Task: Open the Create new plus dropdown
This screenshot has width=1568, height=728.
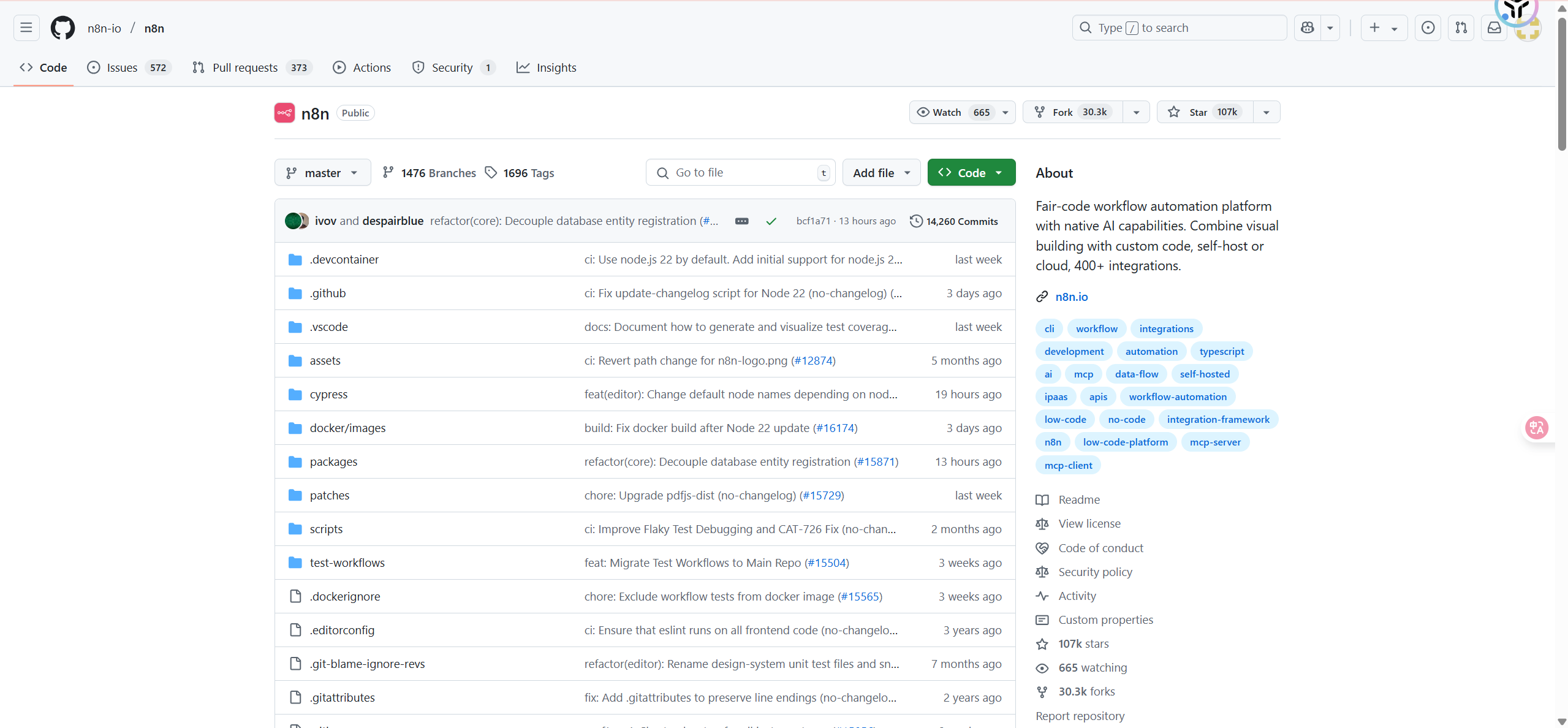Action: 1384,28
